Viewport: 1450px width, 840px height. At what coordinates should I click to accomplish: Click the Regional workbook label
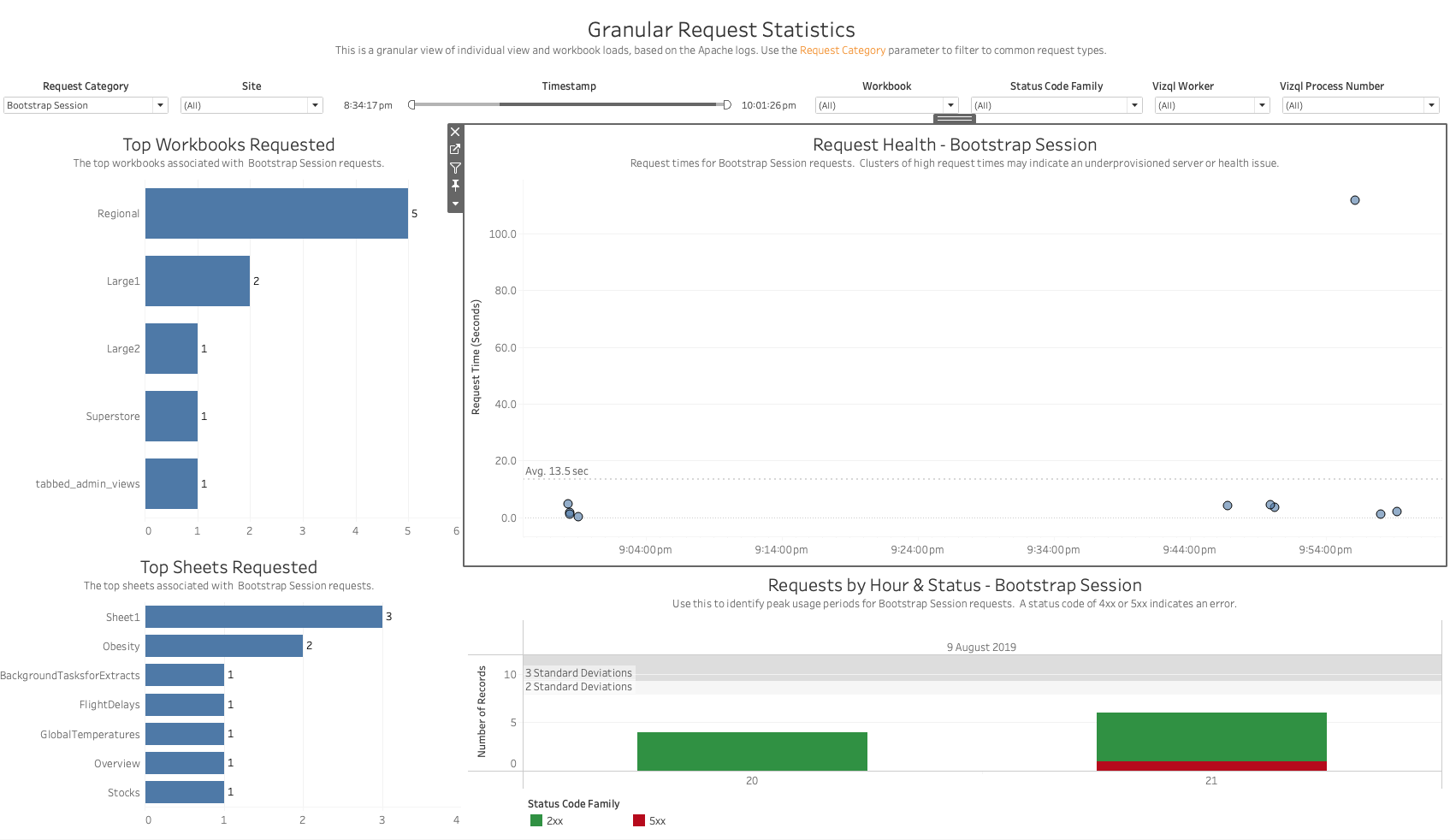click(x=118, y=214)
